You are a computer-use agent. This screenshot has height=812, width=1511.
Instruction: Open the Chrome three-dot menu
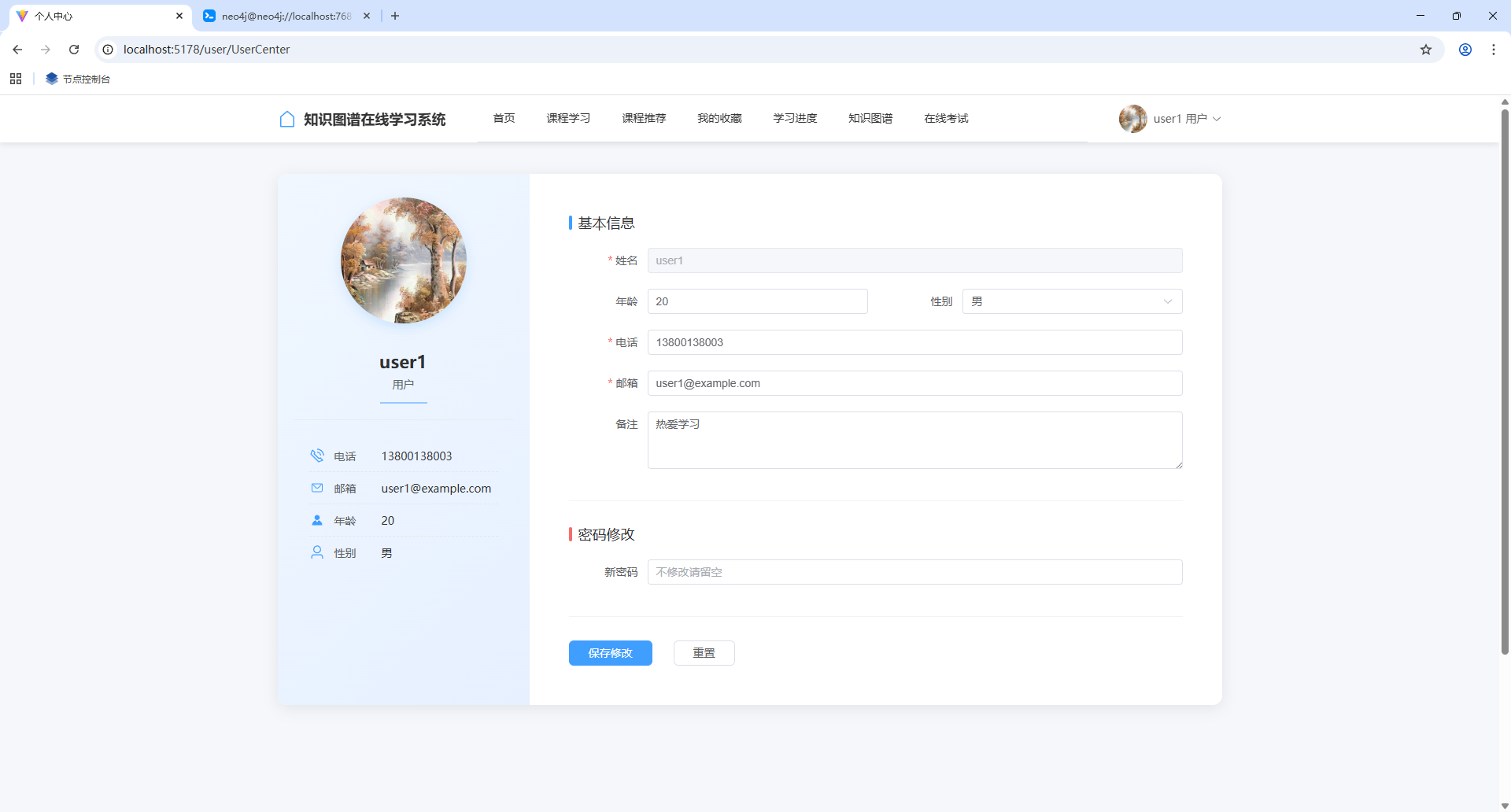[1494, 50]
